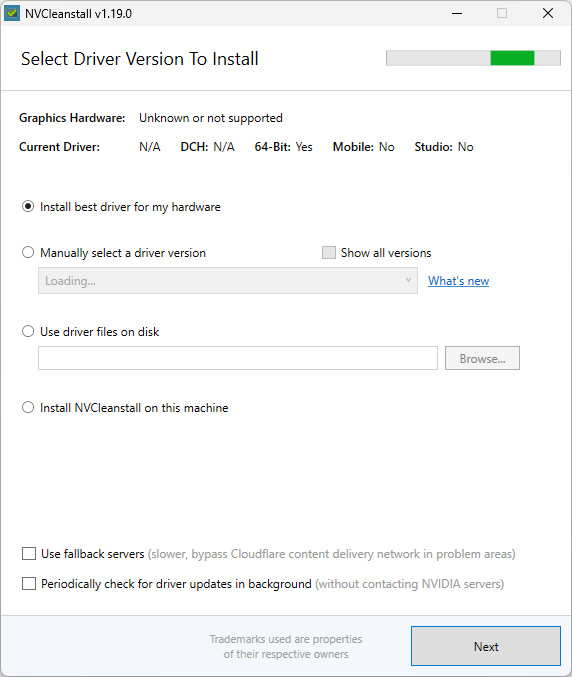Enable Use fallback servers checkbox
Image resolution: width=572 pixels, height=677 pixels.
(x=29, y=554)
